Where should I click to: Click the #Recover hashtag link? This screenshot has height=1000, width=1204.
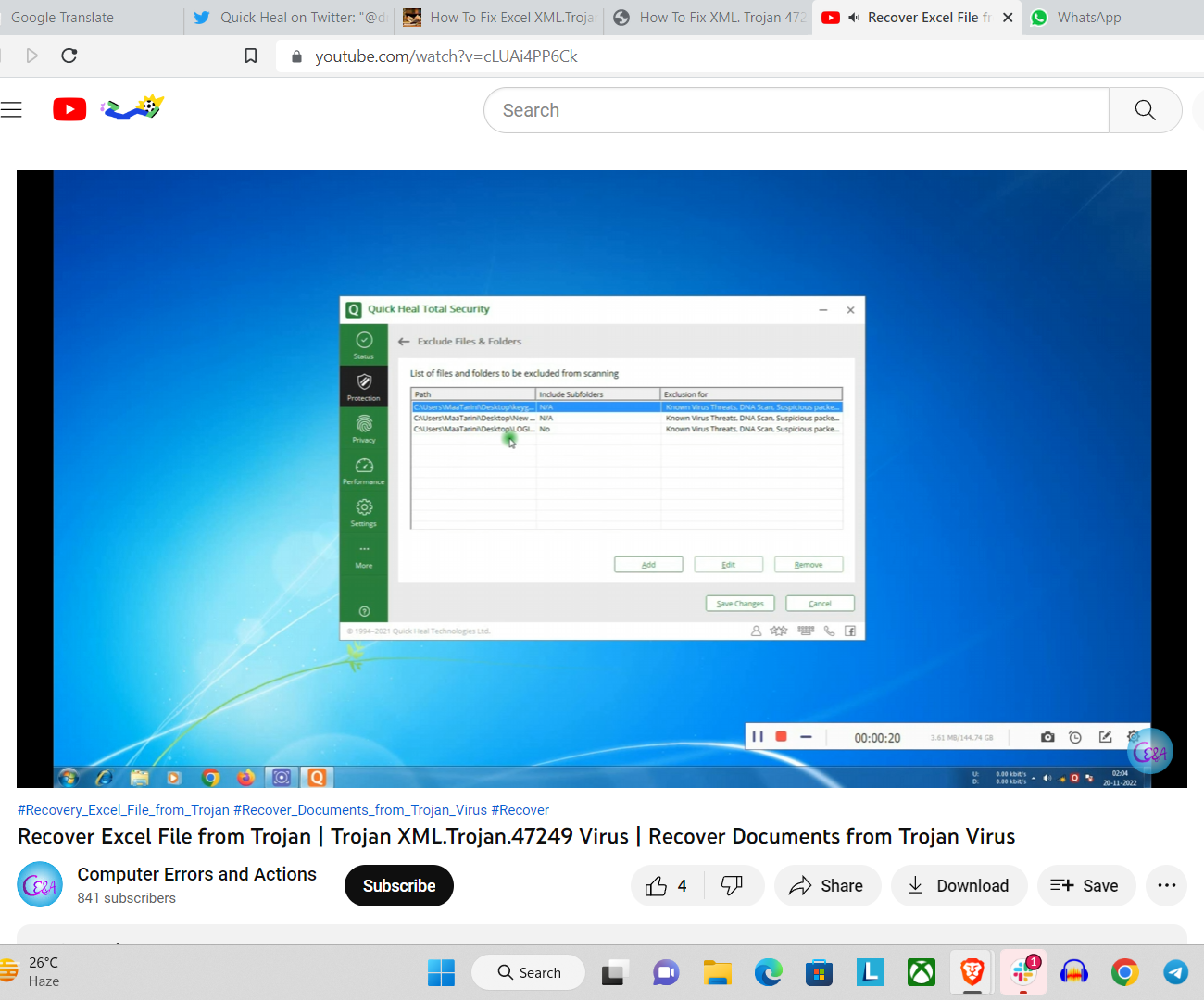click(520, 810)
